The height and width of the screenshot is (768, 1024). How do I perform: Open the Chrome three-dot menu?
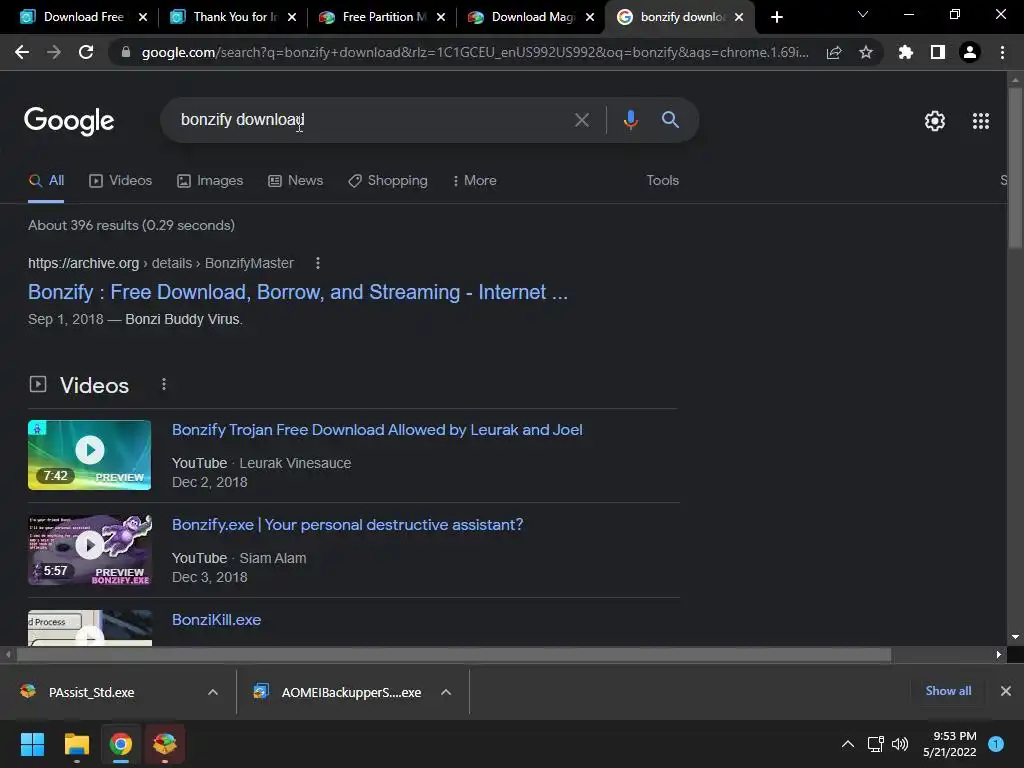pos(1002,52)
